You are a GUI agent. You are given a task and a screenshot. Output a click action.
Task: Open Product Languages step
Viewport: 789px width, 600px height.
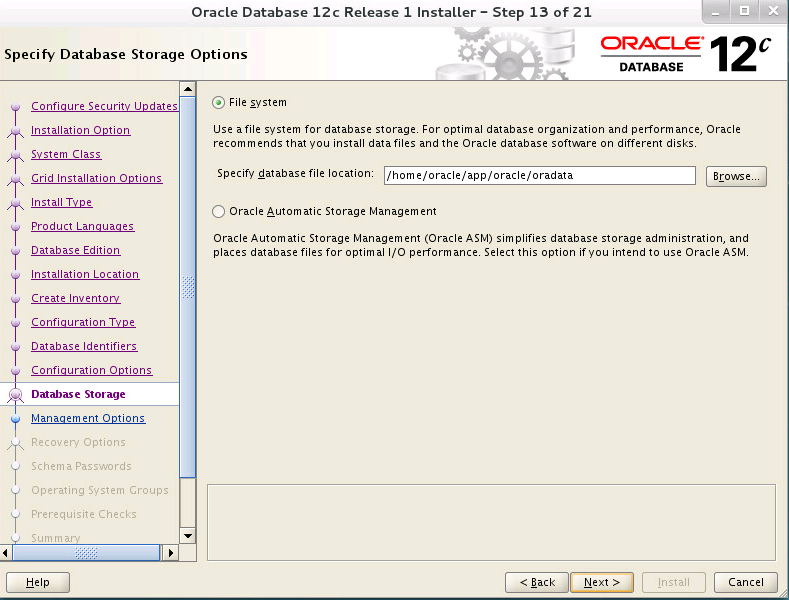[83, 227]
